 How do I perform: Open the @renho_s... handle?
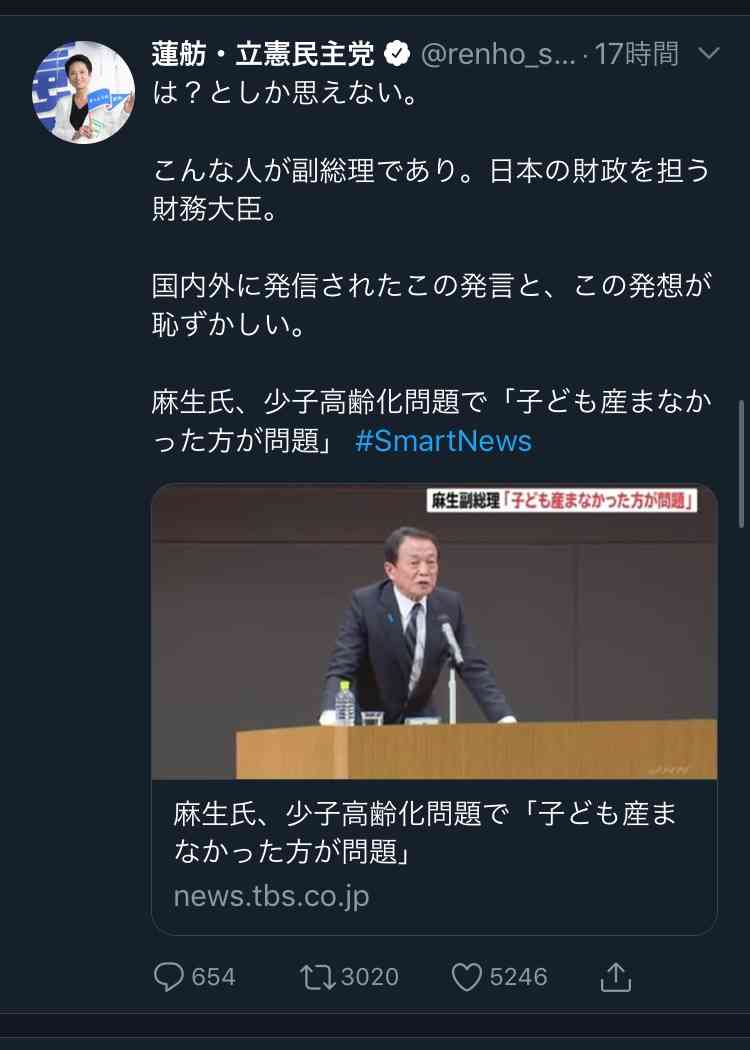click(x=498, y=54)
